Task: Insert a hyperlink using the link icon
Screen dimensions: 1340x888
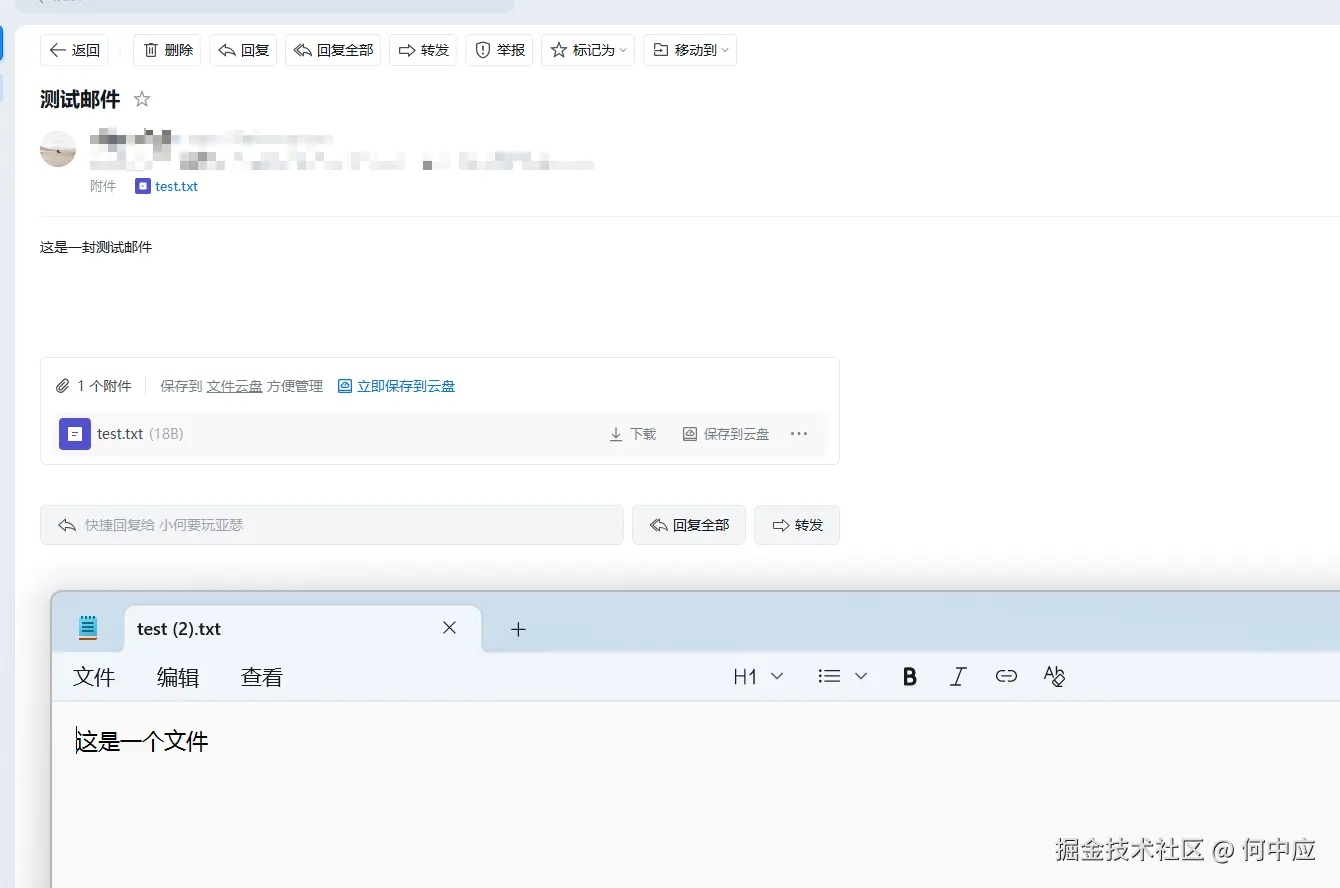Action: pos(1005,676)
